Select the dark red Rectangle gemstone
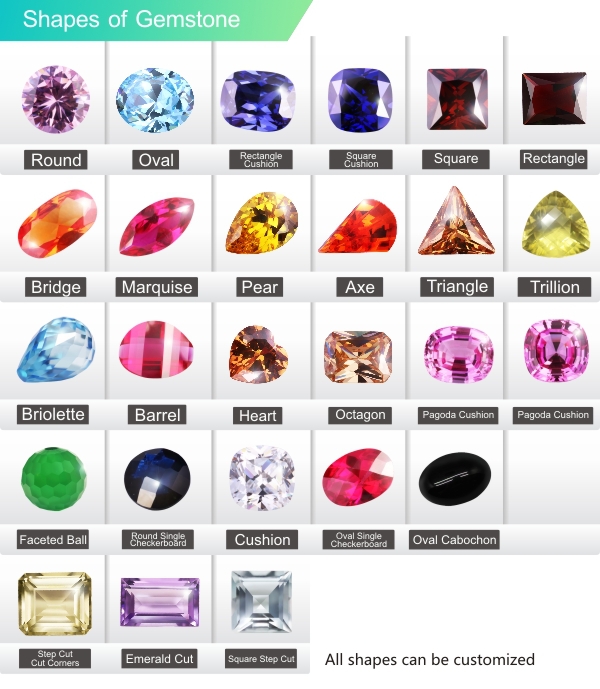Image resolution: width=600 pixels, height=689 pixels. coord(554,99)
